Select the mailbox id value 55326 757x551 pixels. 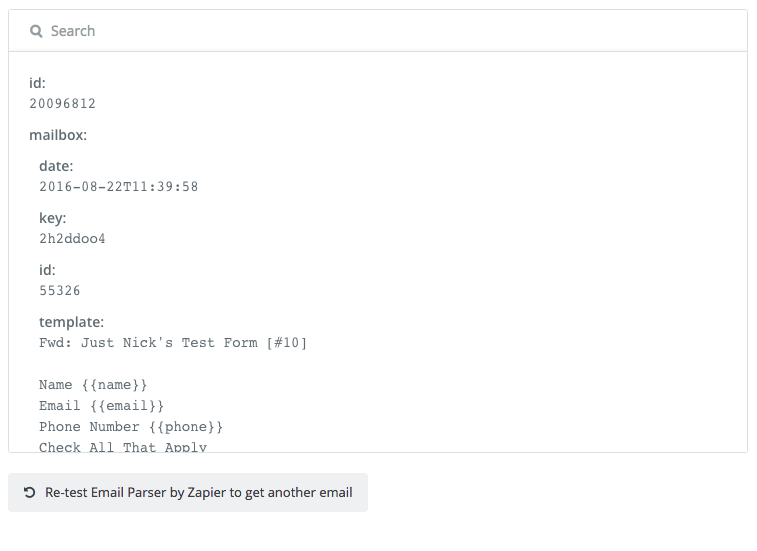59,291
